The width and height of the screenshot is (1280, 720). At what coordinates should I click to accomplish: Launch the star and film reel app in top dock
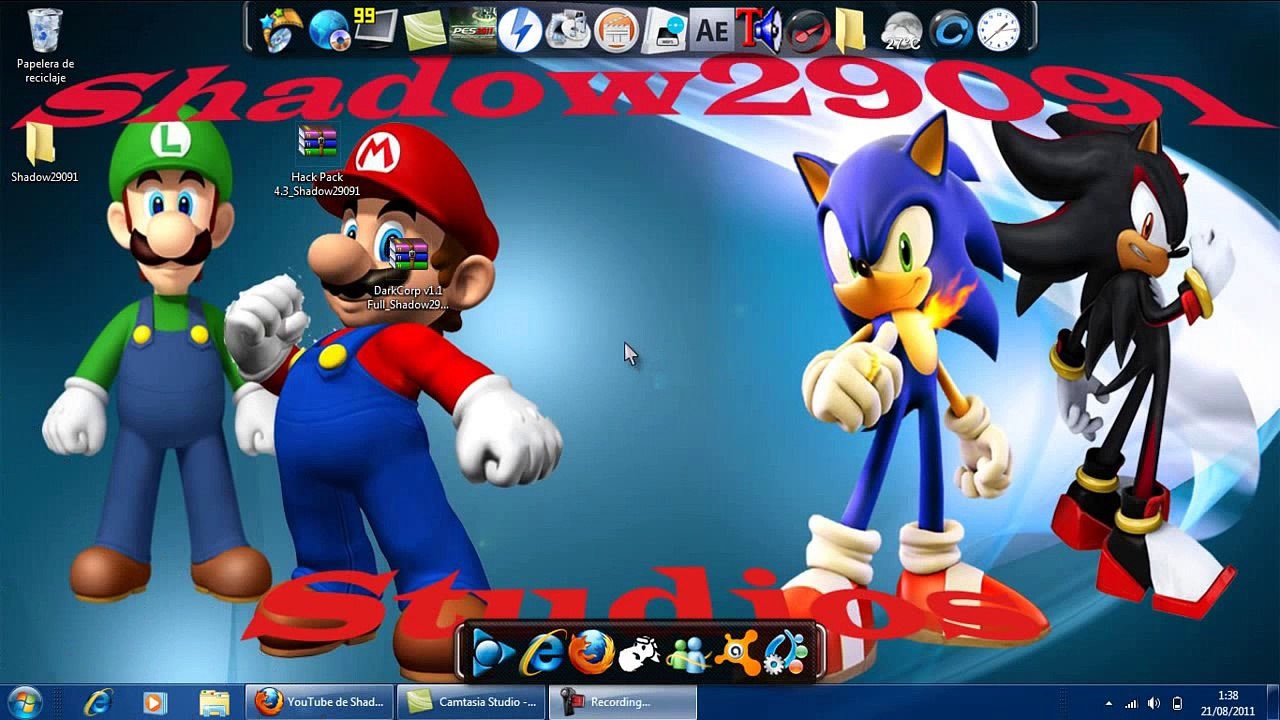(x=282, y=30)
